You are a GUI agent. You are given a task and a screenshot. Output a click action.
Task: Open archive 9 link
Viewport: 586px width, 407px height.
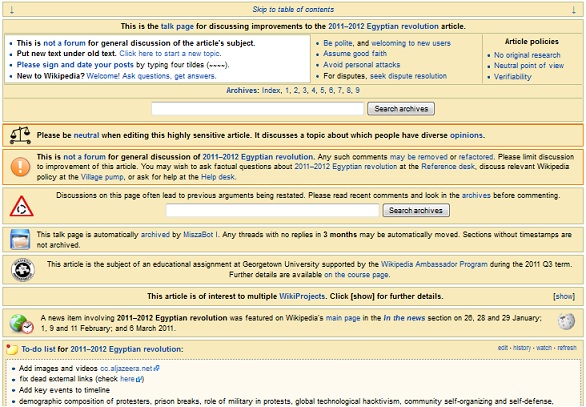[x=357, y=90]
